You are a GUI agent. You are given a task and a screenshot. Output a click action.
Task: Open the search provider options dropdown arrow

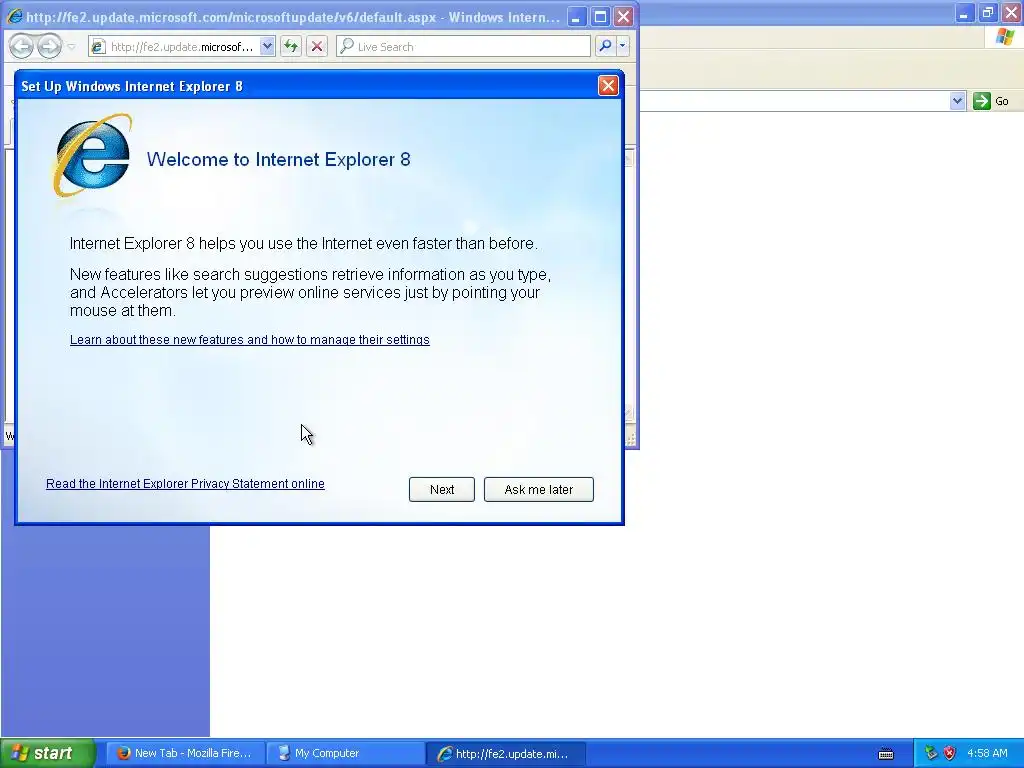(622, 46)
